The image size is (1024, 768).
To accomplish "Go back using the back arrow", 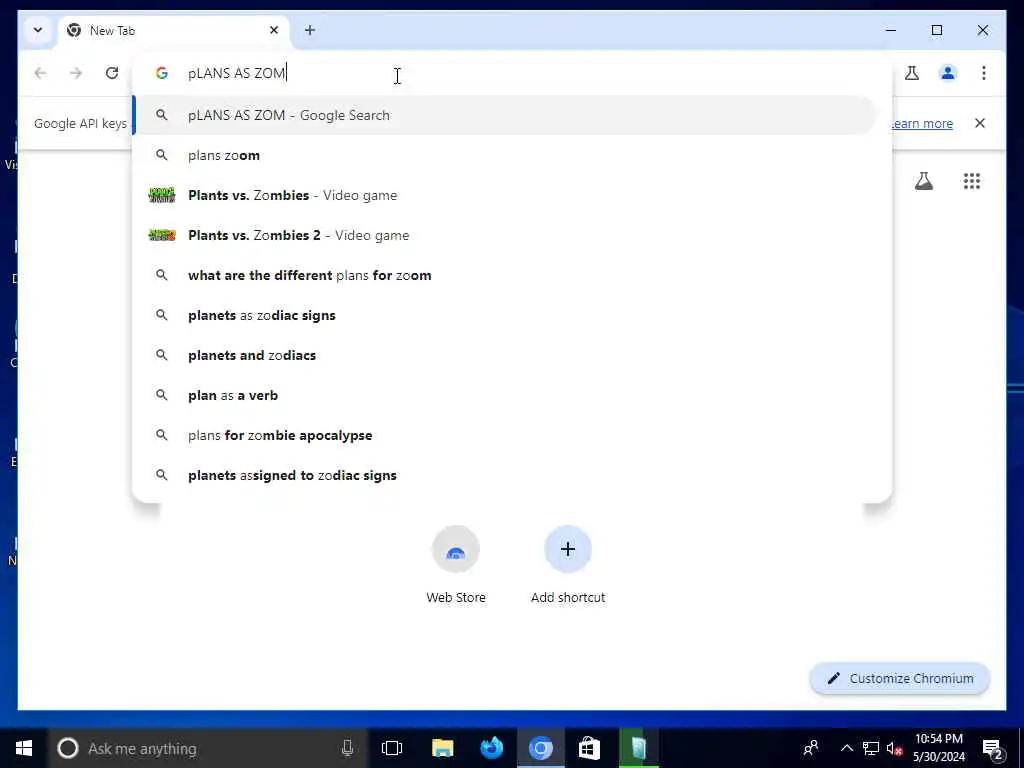I will [40, 73].
